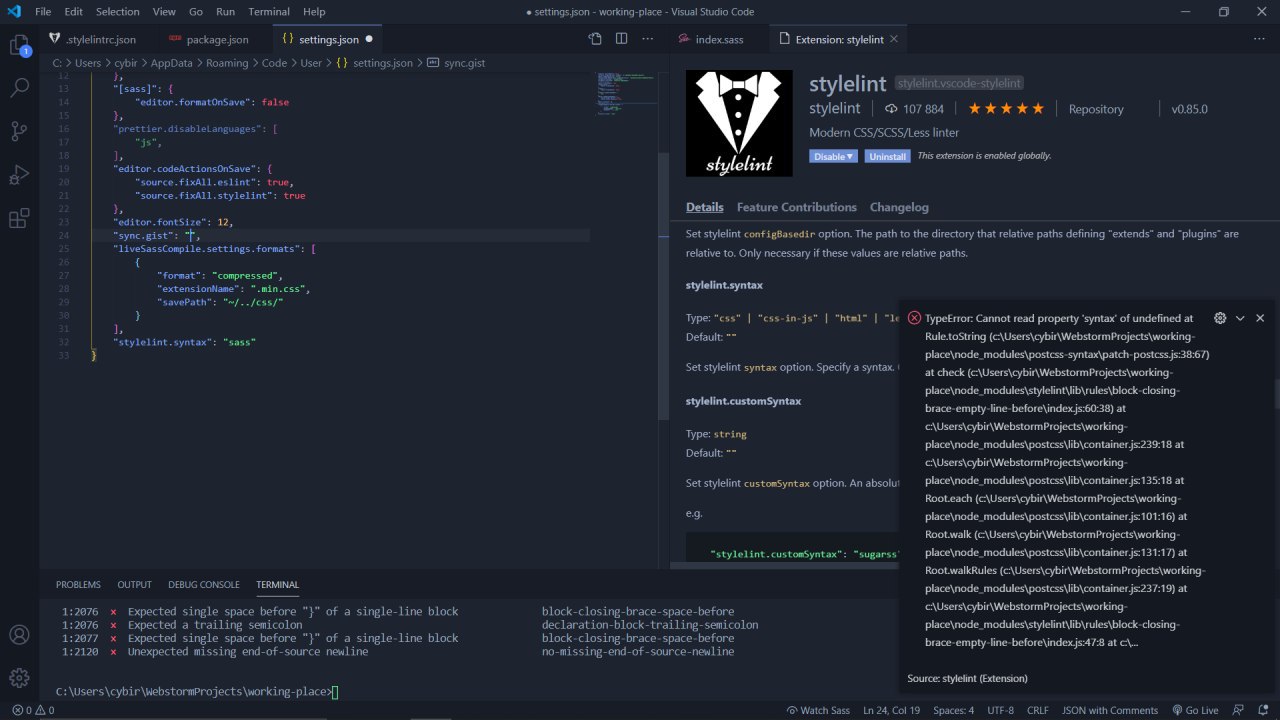Open notifications bell in status bar
This screenshot has width=1280, height=720.
(1262, 710)
